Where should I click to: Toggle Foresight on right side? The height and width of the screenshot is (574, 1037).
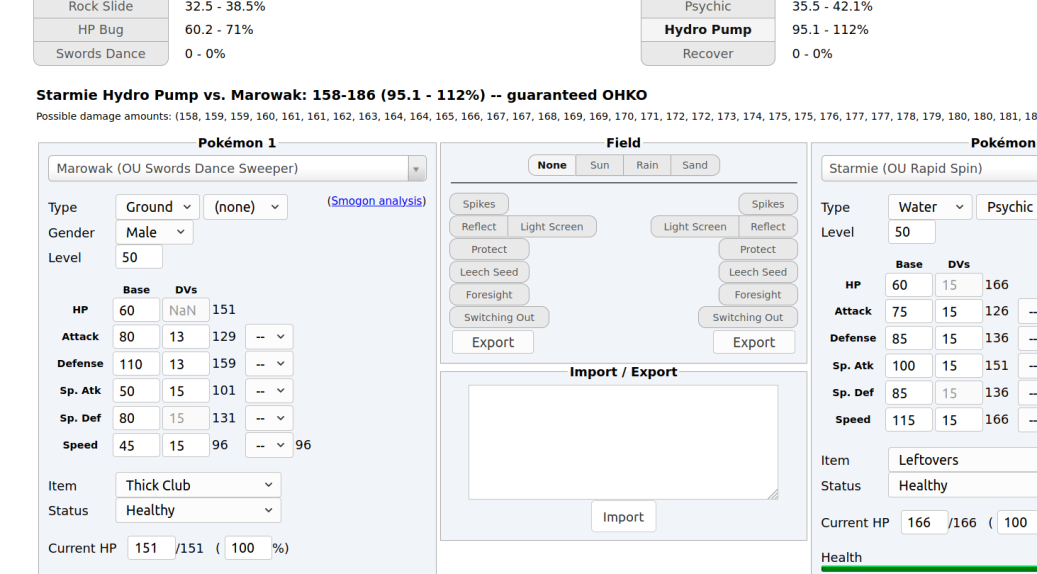pyautogui.click(x=758, y=294)
